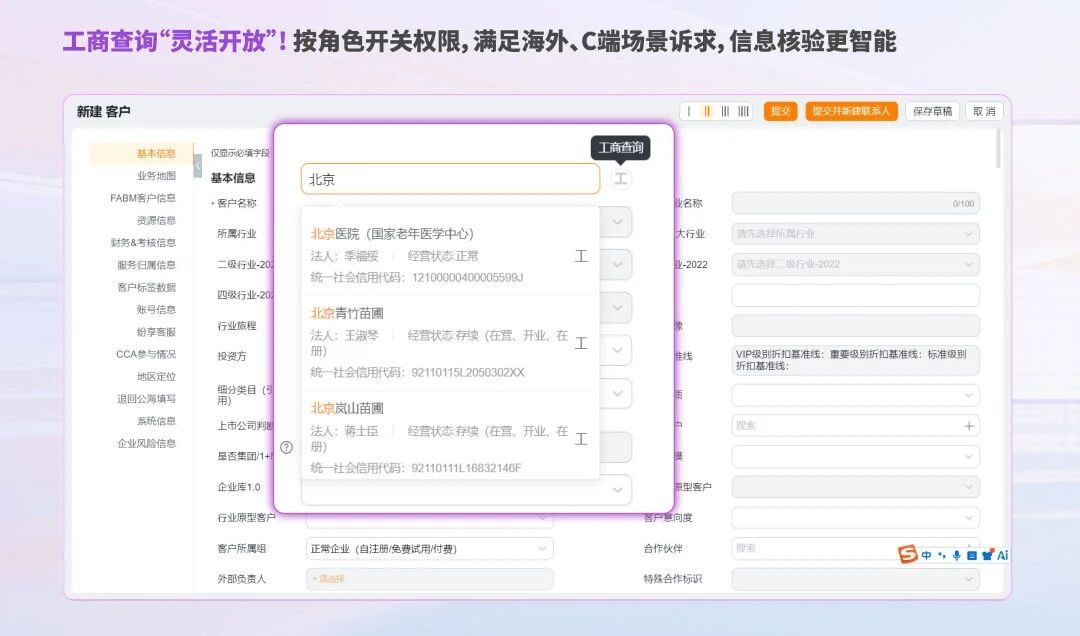Click the 保存草稿 button
Image resolution: width=1080 pixels, height=636 pixels.
click(932, 112)
